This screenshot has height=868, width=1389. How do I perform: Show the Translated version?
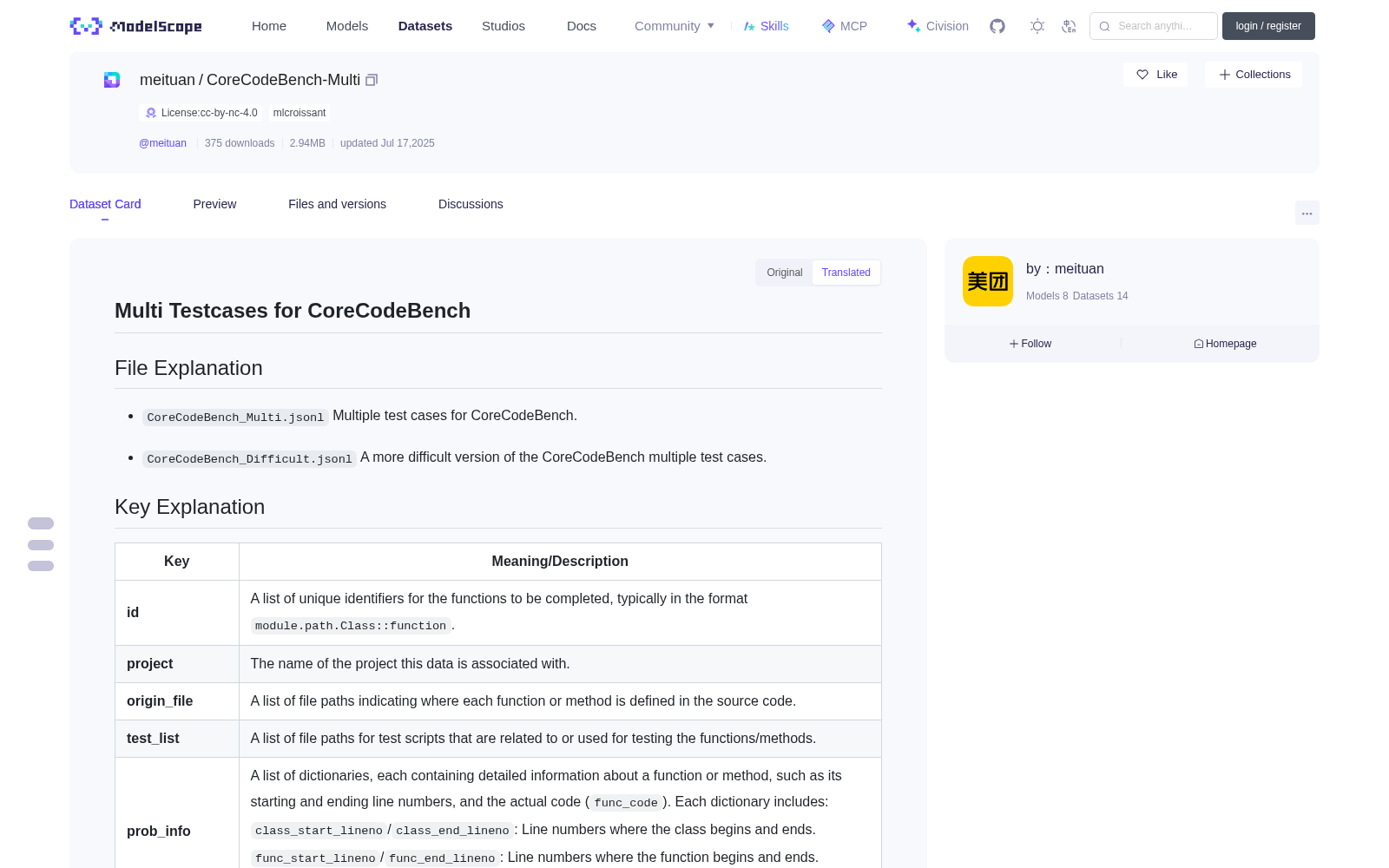coord(846,273)
